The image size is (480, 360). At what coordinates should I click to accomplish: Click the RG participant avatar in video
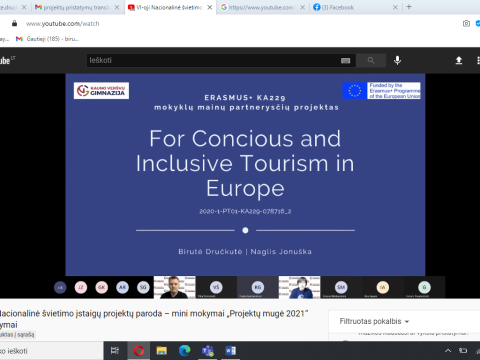(258, 287)
